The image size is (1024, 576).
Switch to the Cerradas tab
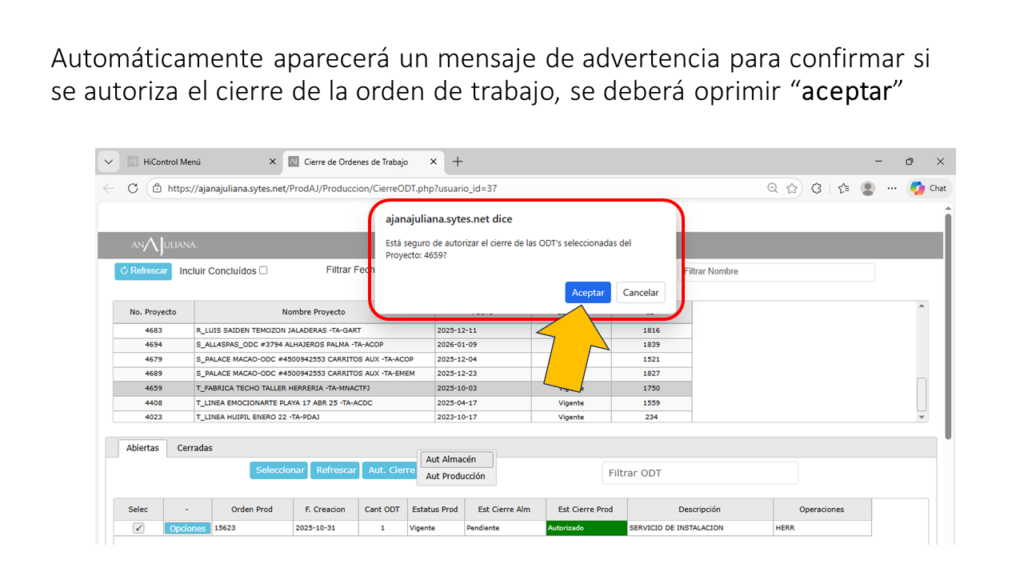[194, 448]
